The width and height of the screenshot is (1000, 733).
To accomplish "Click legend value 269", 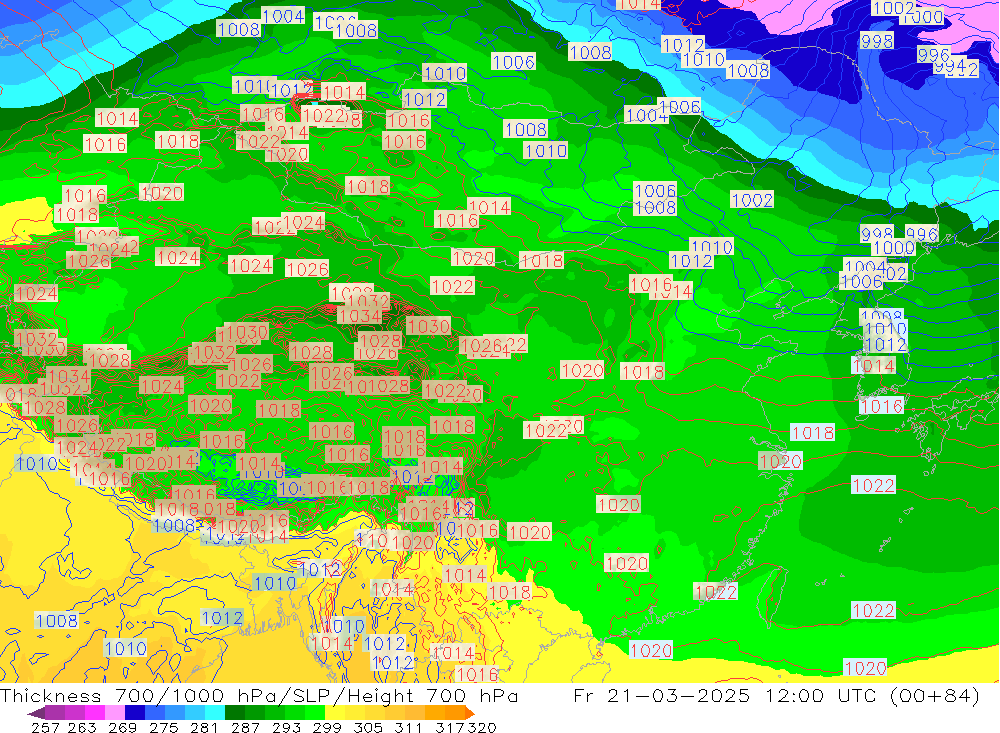I will pyautogui.click(x=122, y=727).
